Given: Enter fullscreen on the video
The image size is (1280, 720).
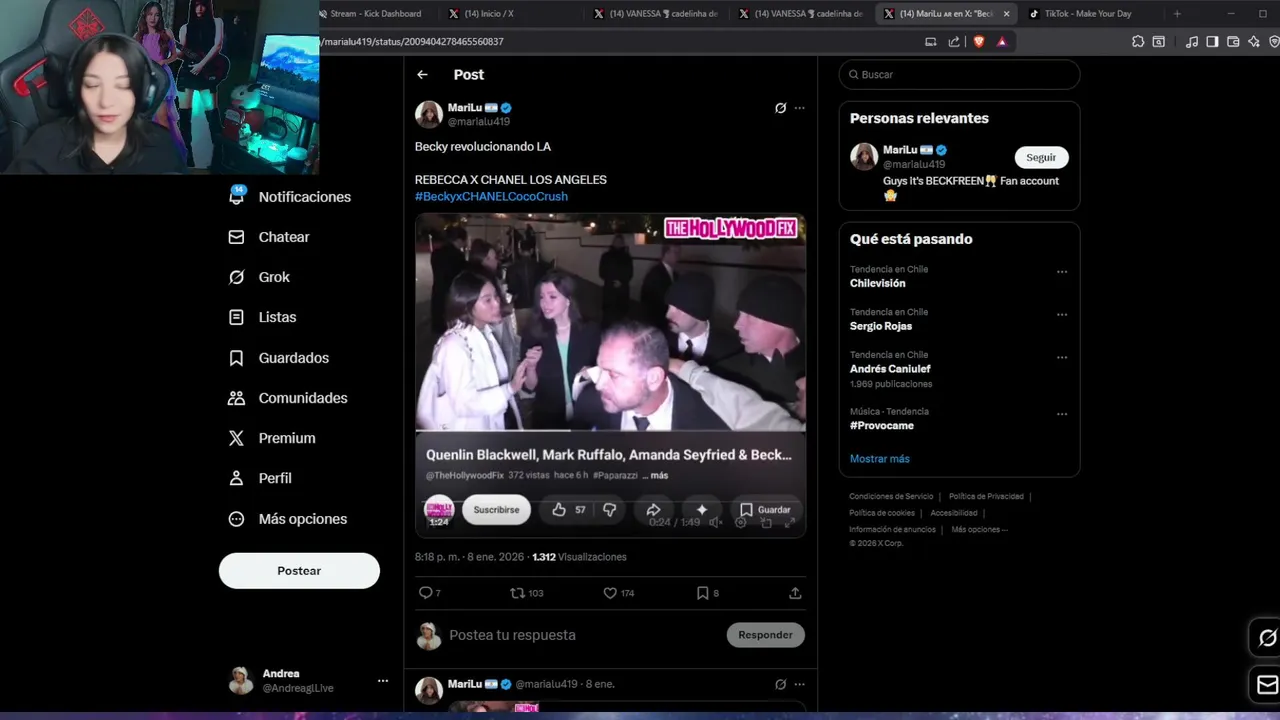Looking at the screenshot, I should click(x=790, y=522).
